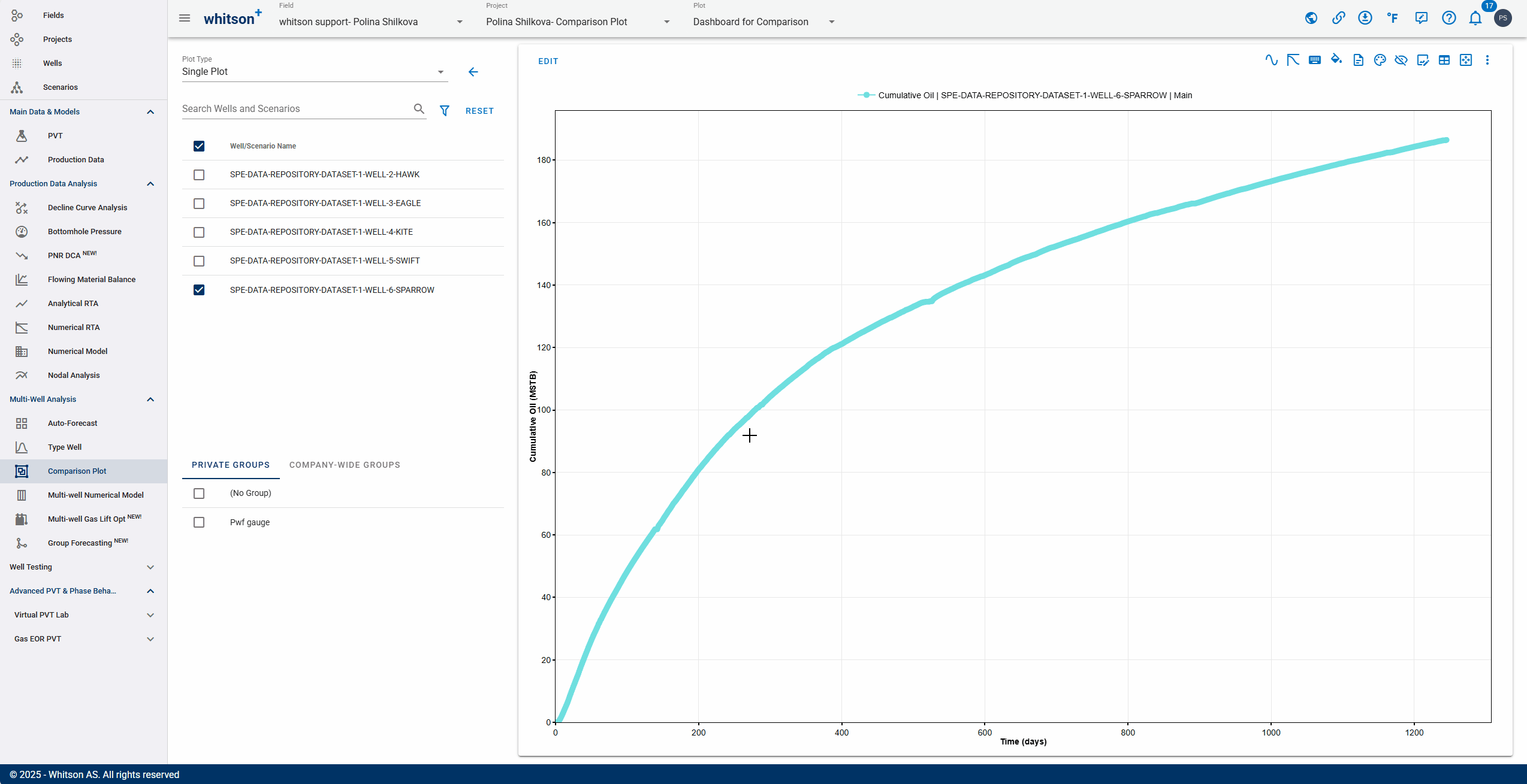Screen dimensions: 1527x784
Task: Click the RESET button
Action: tap(479, 111)
